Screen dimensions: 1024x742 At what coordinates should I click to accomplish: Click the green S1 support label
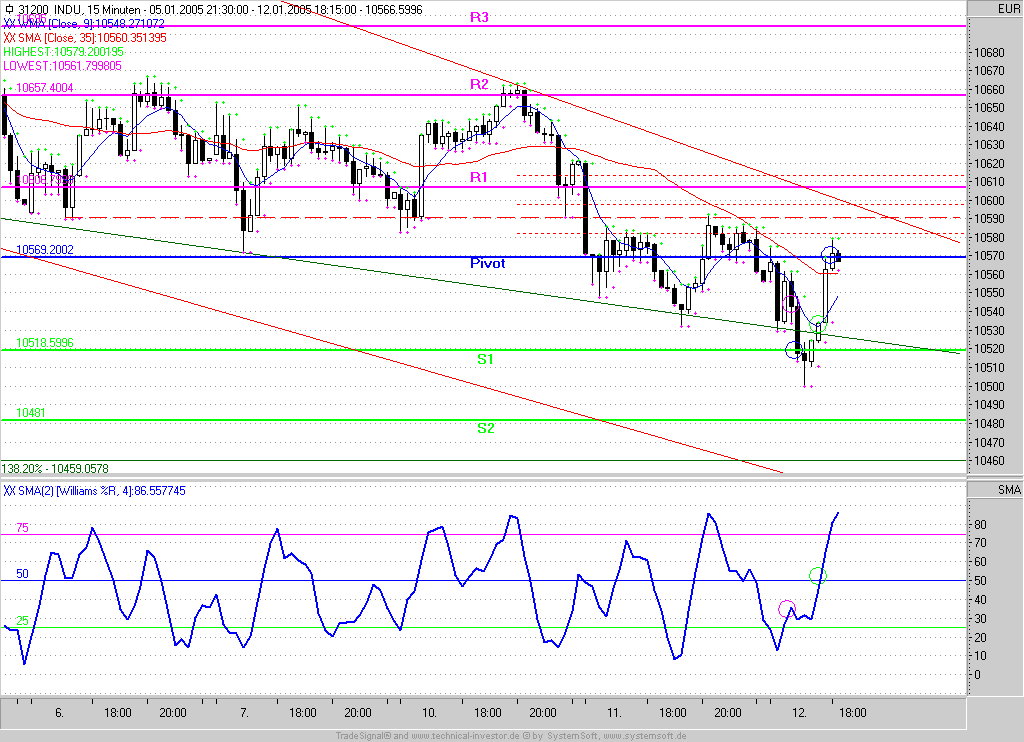485,359
